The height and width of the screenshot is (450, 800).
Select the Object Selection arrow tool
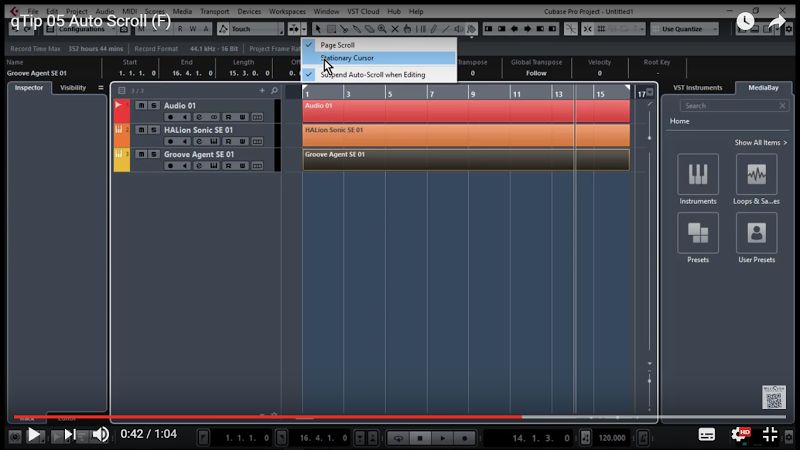[318, 29]
